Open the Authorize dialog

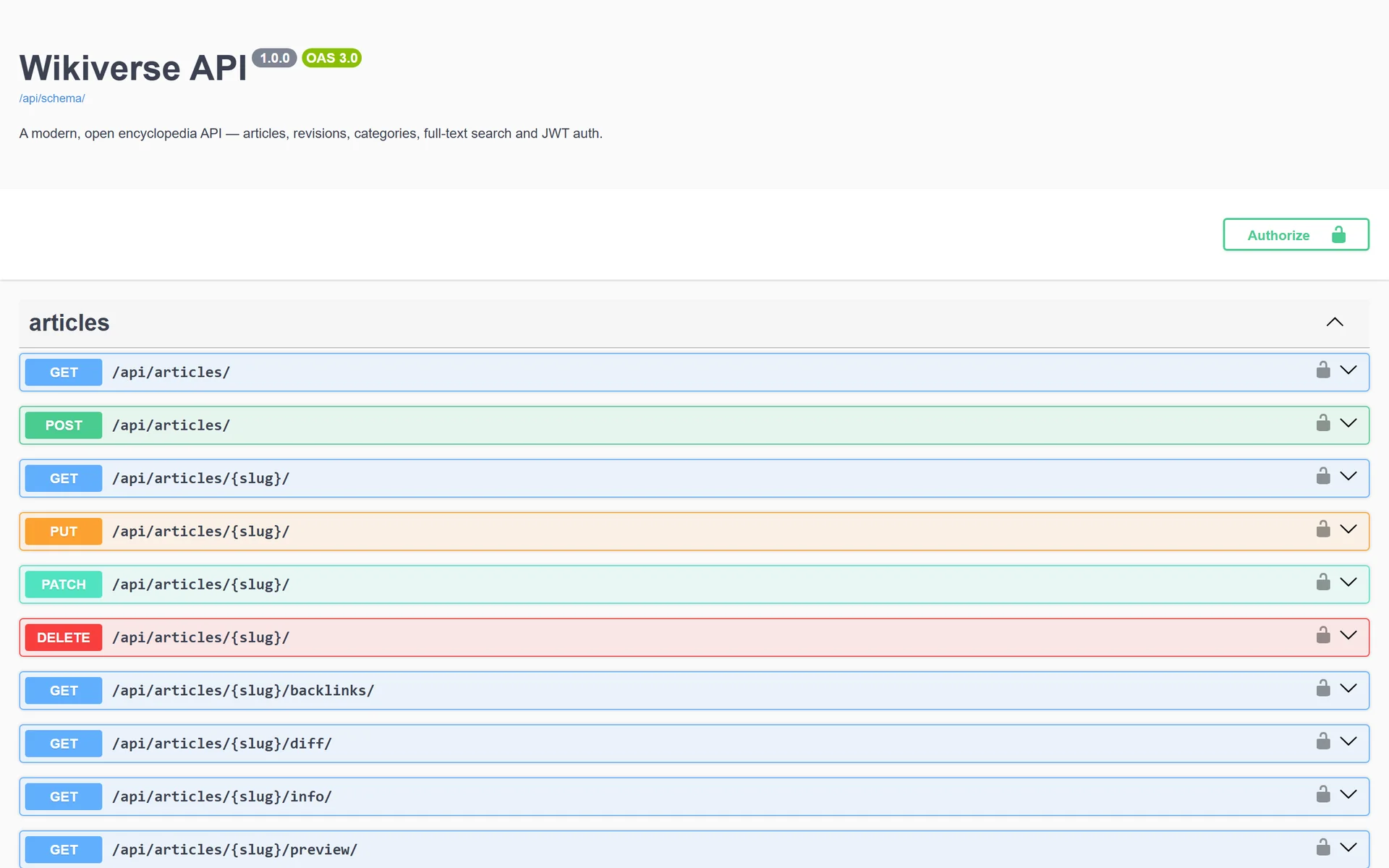click(x=1296, y=234)
